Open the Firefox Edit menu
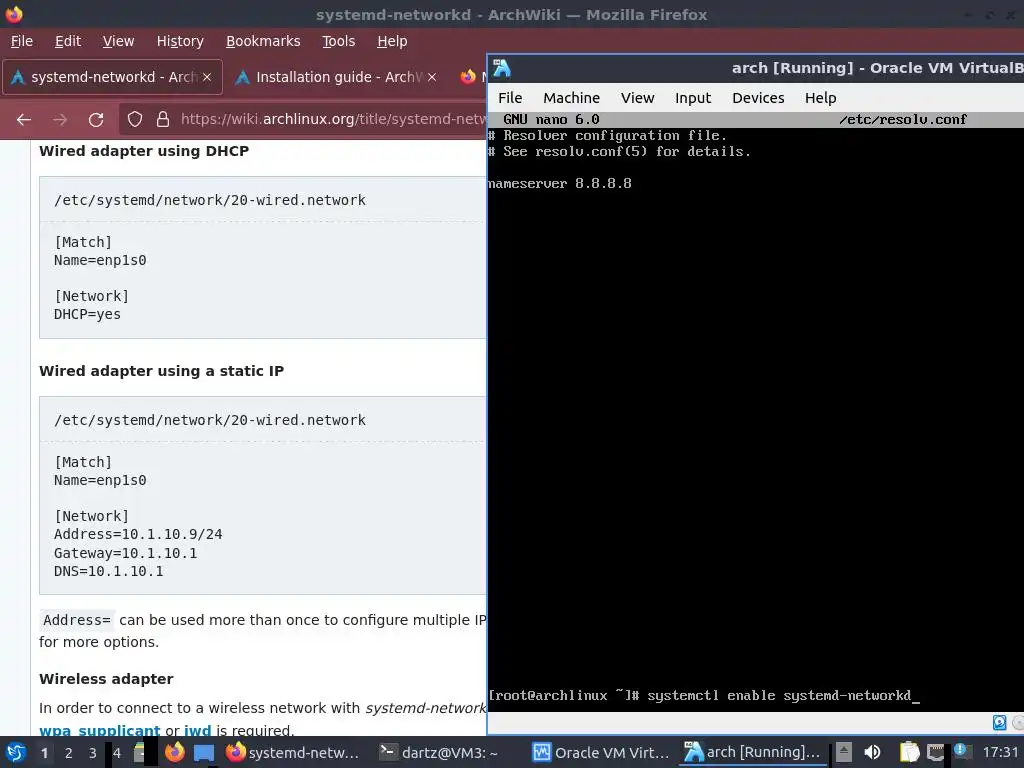This screenshot has height=768, width=1024. click(x=68, y=41)
